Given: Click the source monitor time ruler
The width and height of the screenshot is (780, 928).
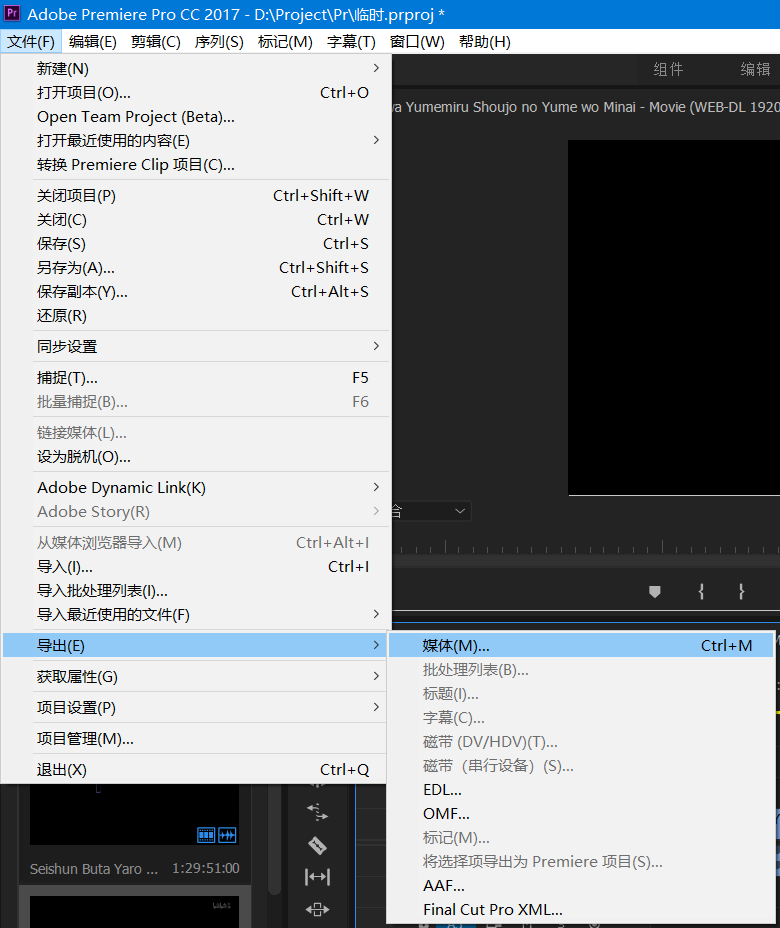Looking at the screenshot, I should (586, 546).
